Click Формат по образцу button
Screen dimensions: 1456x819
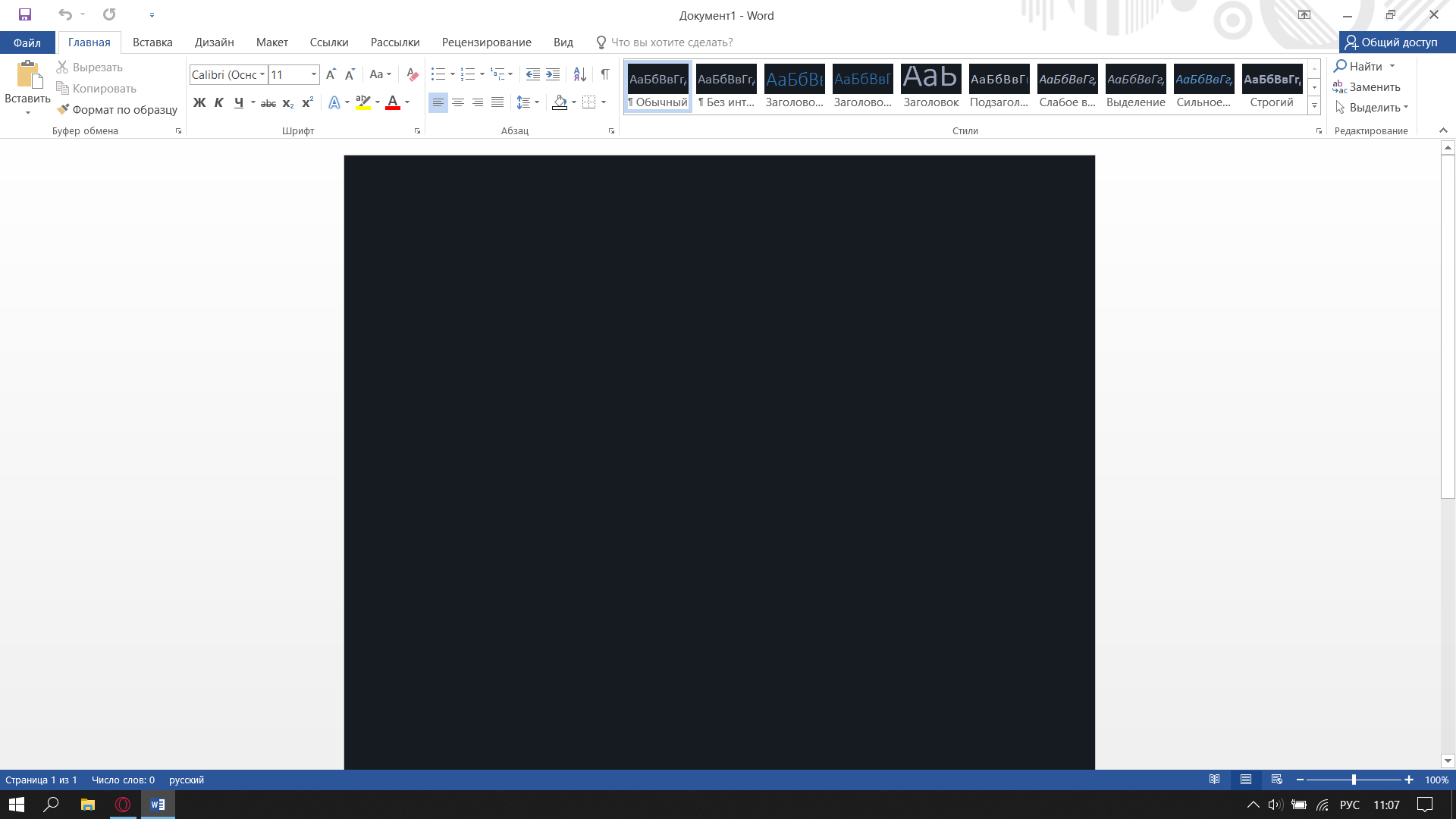pos(118,110)
